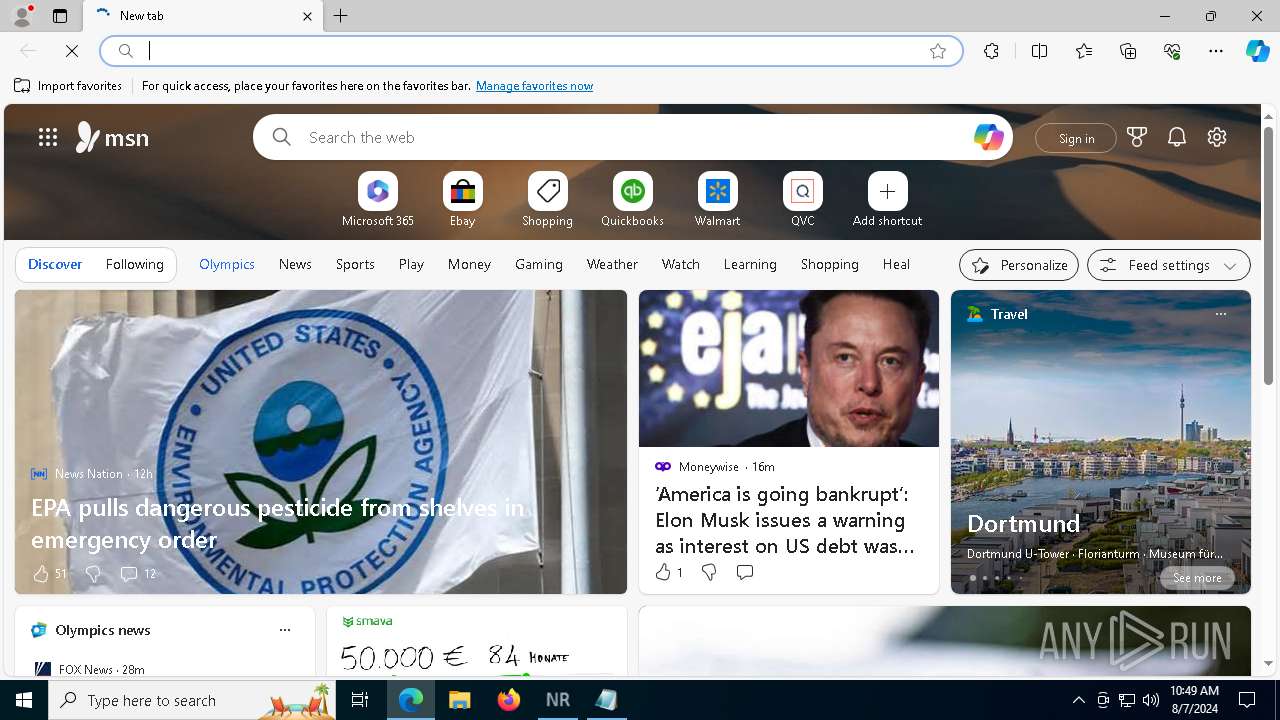
Task: Click the msn logo
Action: (x=112, y=137)
